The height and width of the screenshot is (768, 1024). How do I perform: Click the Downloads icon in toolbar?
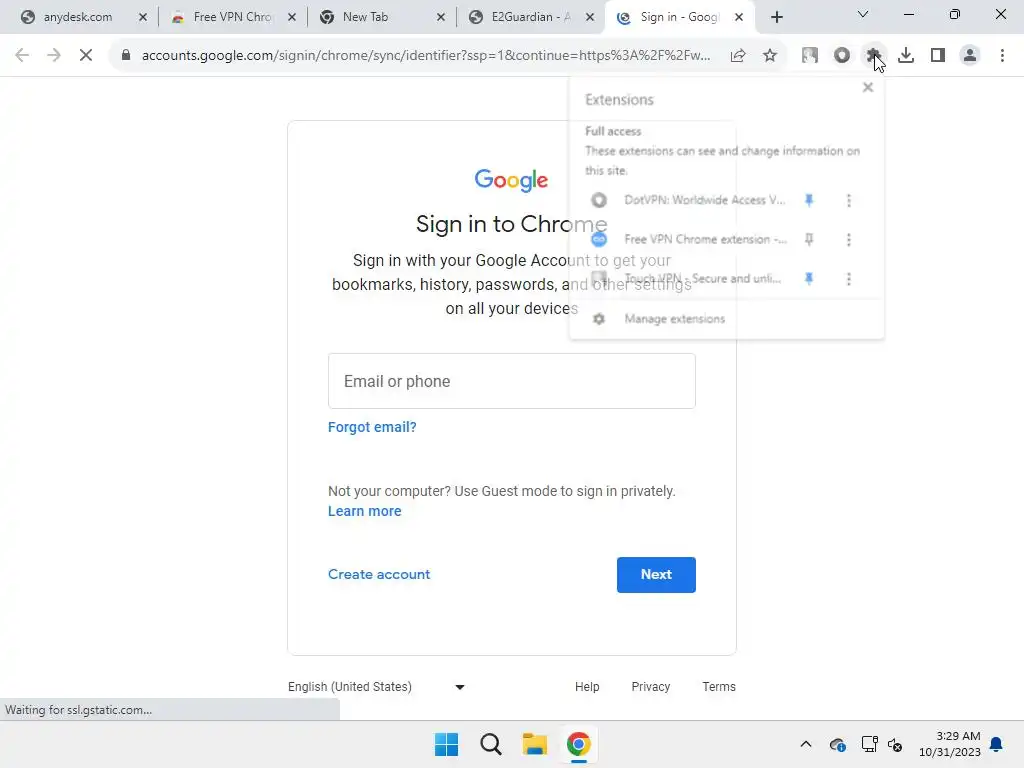(906, 56)
